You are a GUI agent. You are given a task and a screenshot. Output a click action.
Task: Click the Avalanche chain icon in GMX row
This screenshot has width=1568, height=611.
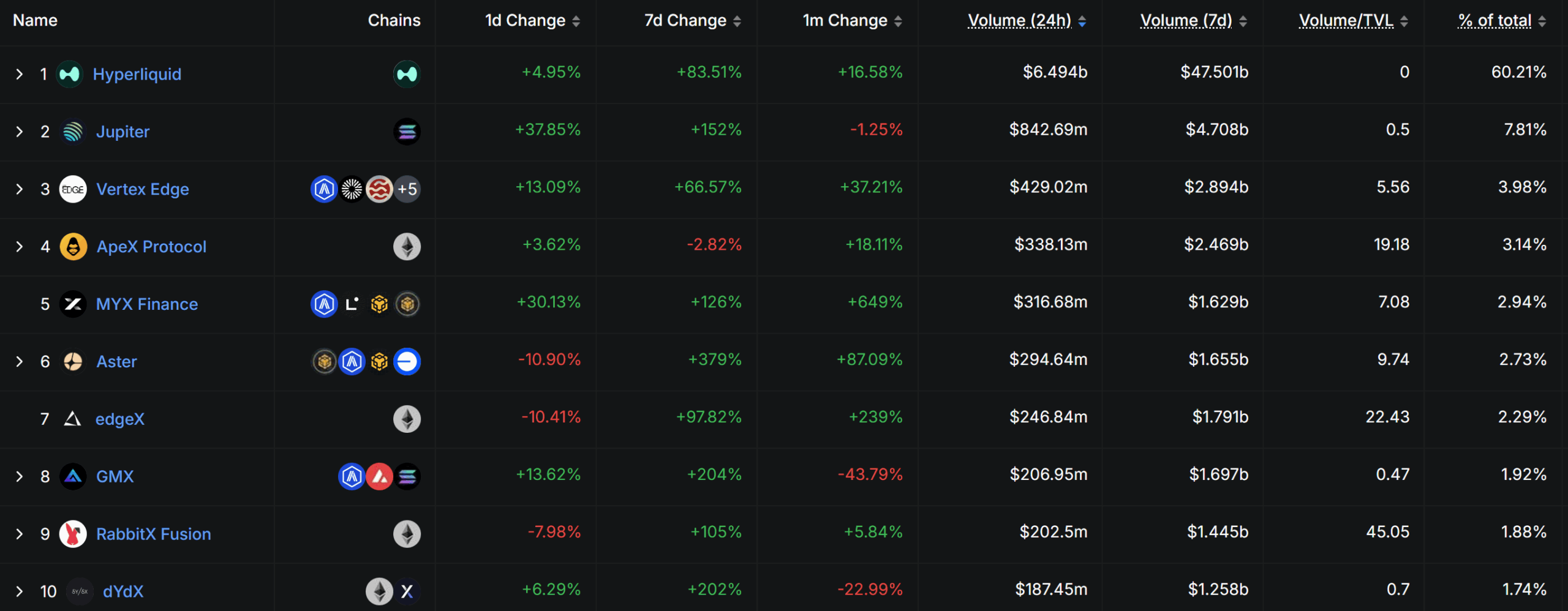pyautogui.click(x=379, y=476)
